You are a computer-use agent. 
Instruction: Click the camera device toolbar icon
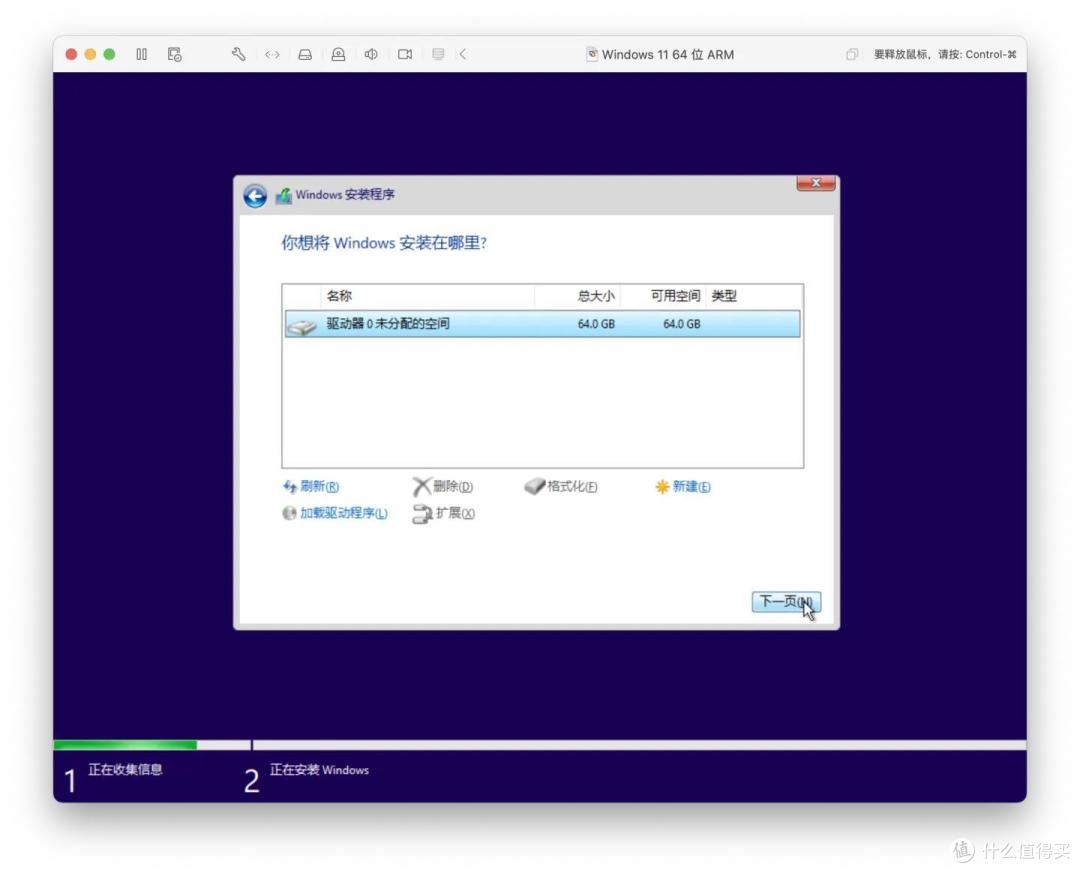tap(405, 54)
